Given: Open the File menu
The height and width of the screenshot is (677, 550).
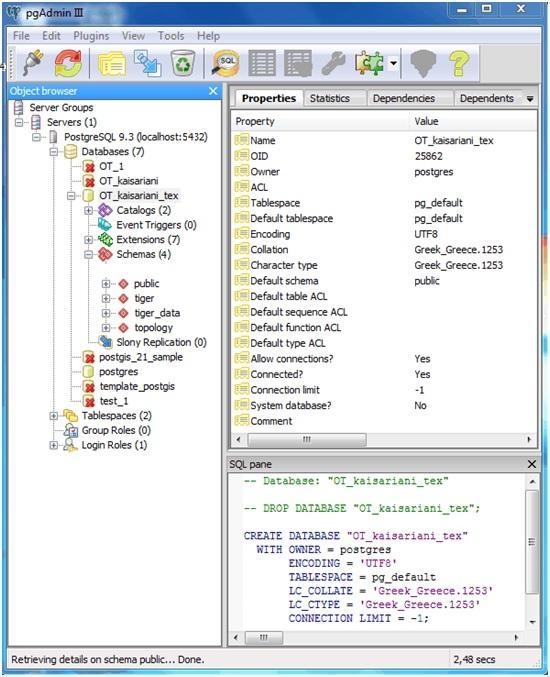Looking at the screenshot, I should point(21,36).
